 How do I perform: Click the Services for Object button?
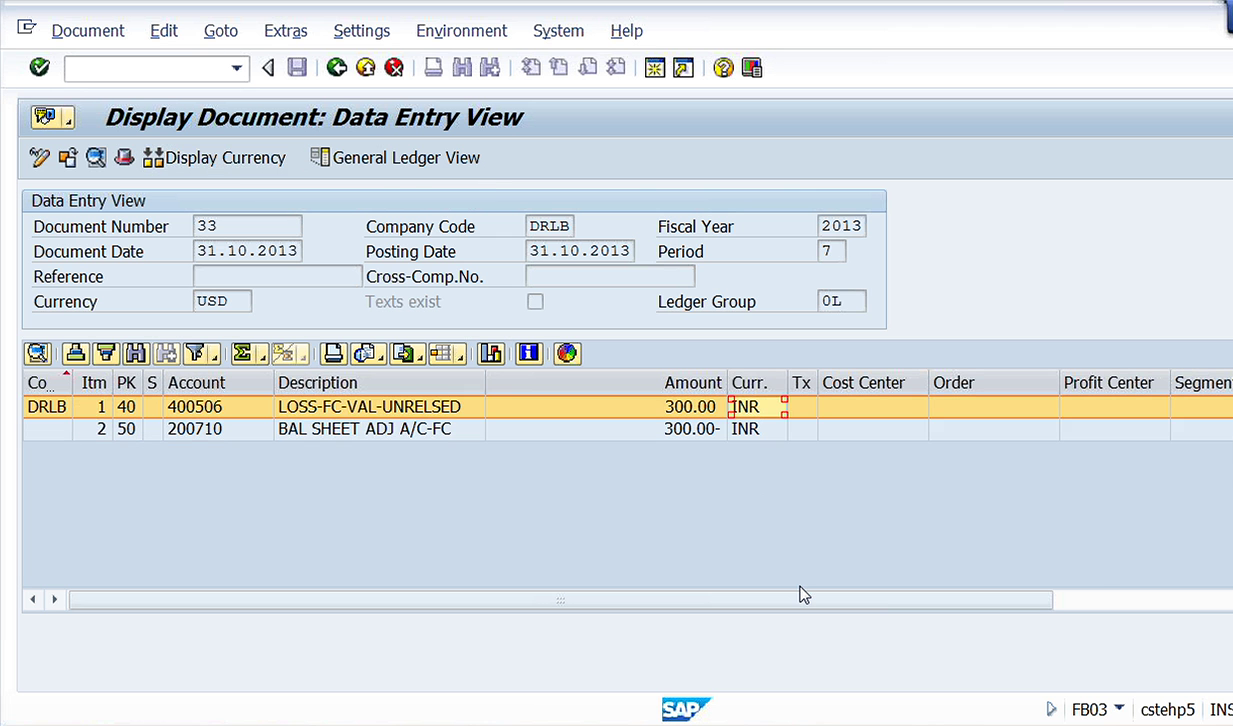pos(53,117)
